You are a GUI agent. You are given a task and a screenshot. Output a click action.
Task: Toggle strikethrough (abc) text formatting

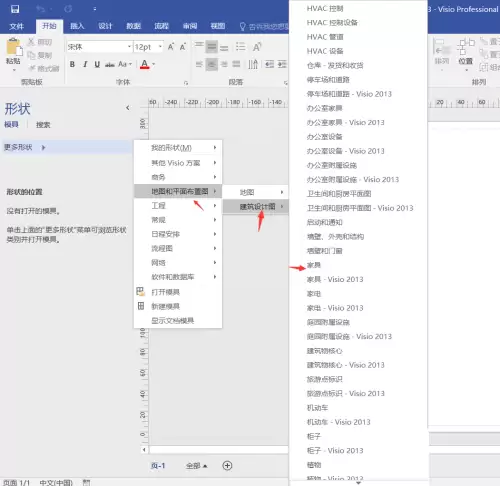point(110,64)
